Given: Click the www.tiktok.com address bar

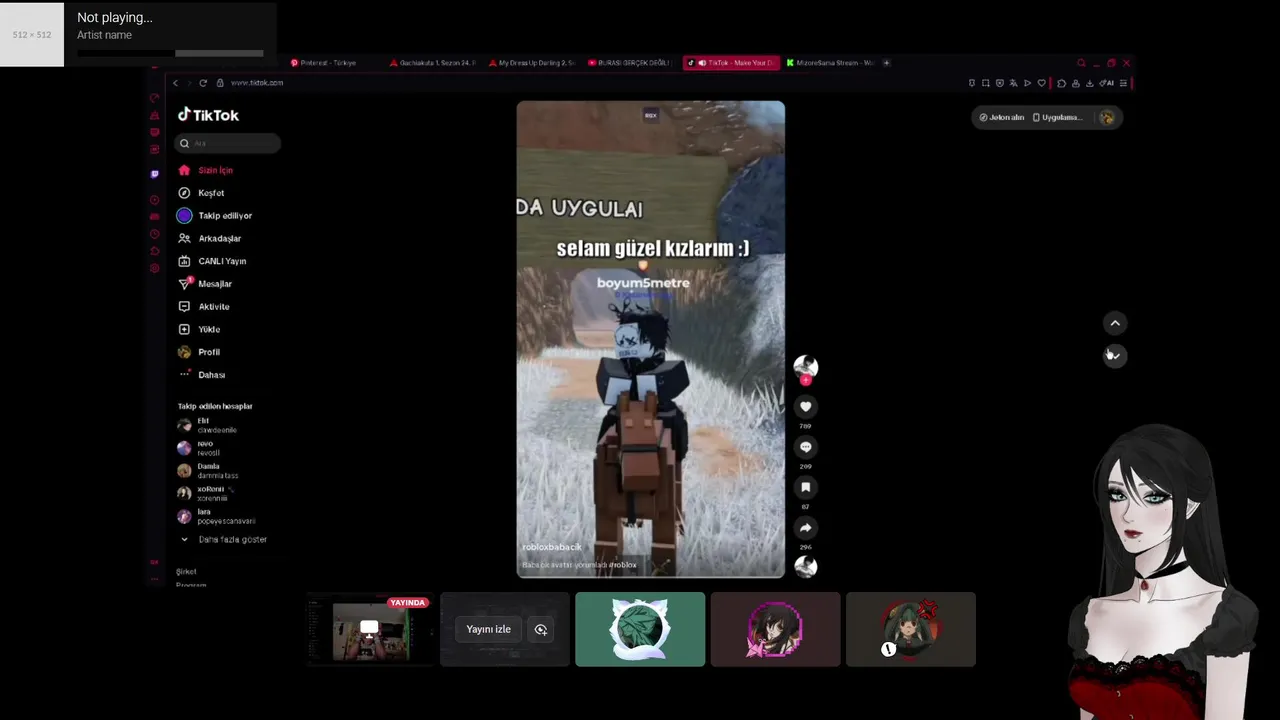Looking at the screenshot, I should point(256,83).
